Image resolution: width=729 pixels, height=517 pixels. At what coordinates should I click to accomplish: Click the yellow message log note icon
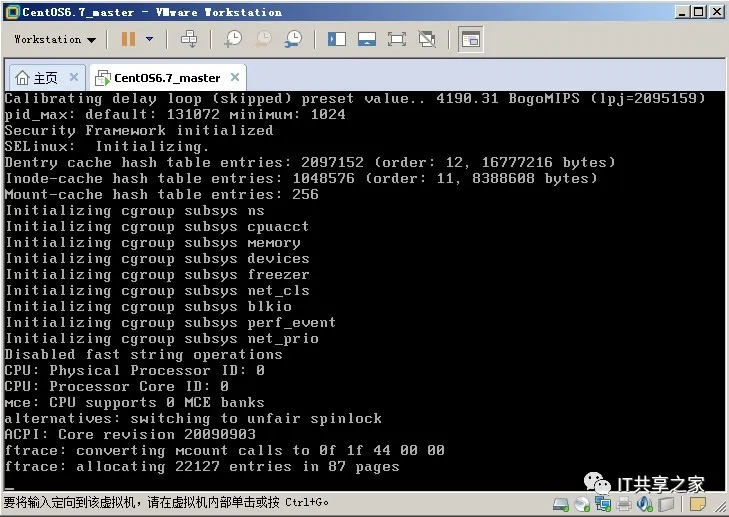coord(697,504)
